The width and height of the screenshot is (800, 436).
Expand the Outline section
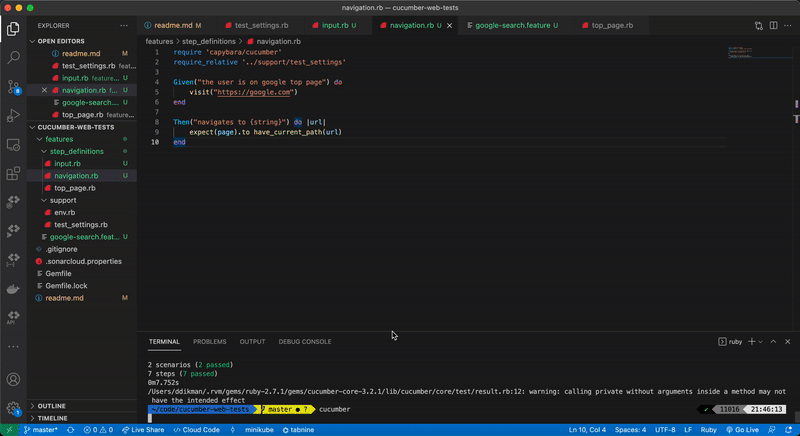(82, 406)
